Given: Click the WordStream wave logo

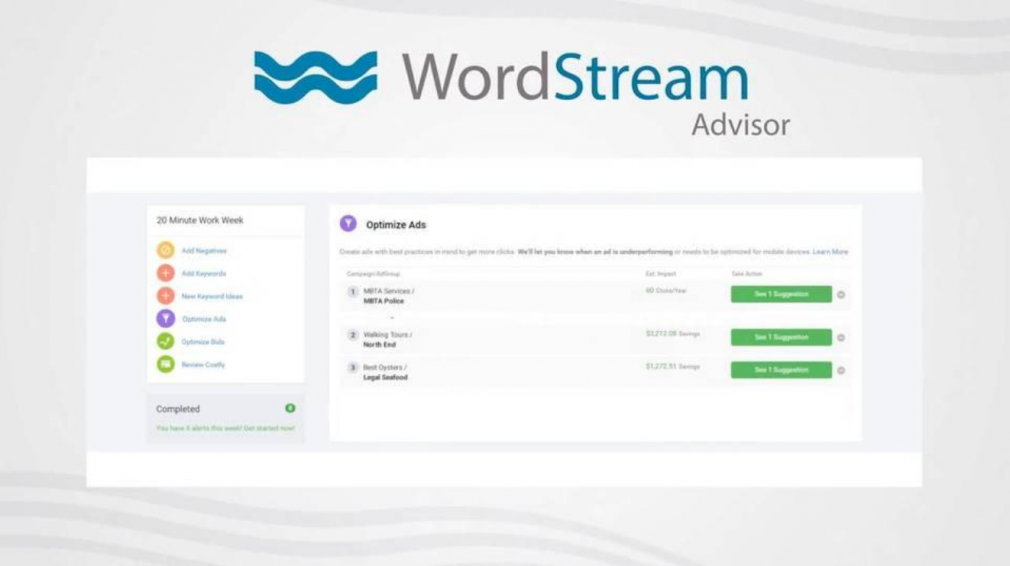Looking at the screenshot, I should (316, 77).
